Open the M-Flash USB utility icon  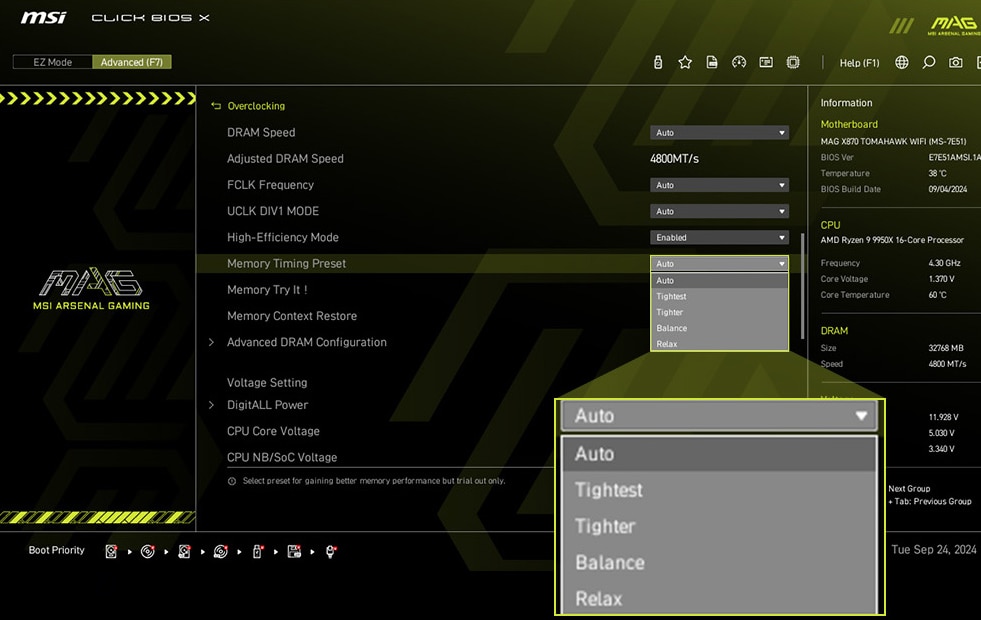point(658,62)
